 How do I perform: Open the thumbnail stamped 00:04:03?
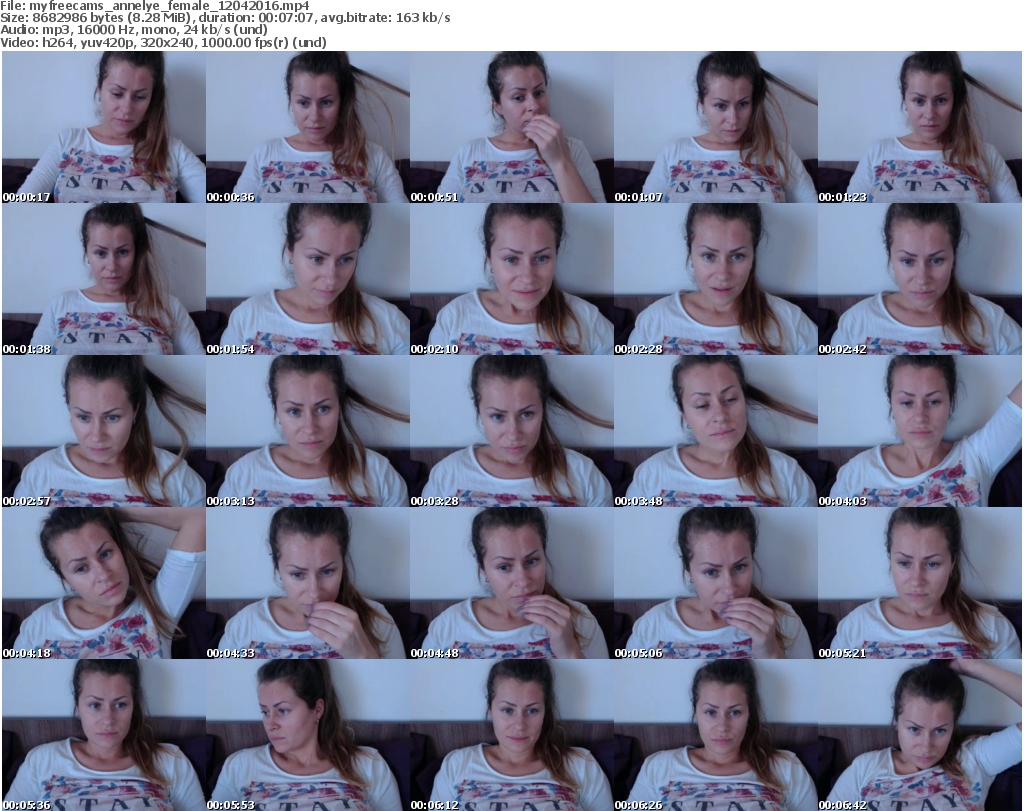920,431
